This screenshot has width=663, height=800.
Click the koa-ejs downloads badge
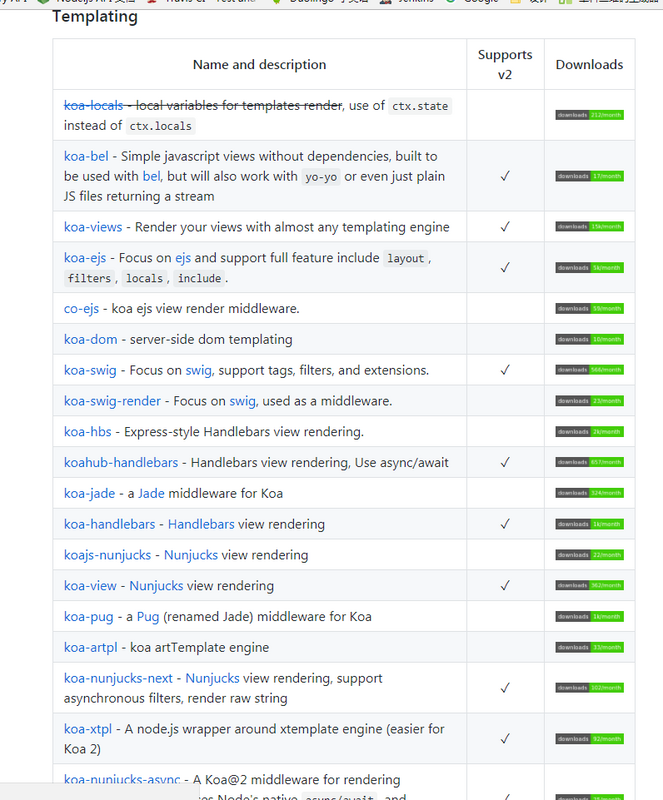click(x=589, y=268)
